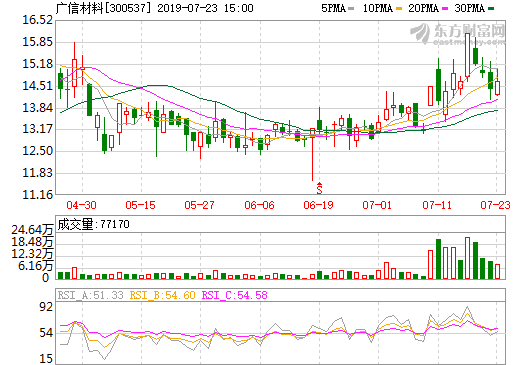Click the 成交量:77170 volume label
The height and width of the screenshot is (365, 520).
[93, 224]
